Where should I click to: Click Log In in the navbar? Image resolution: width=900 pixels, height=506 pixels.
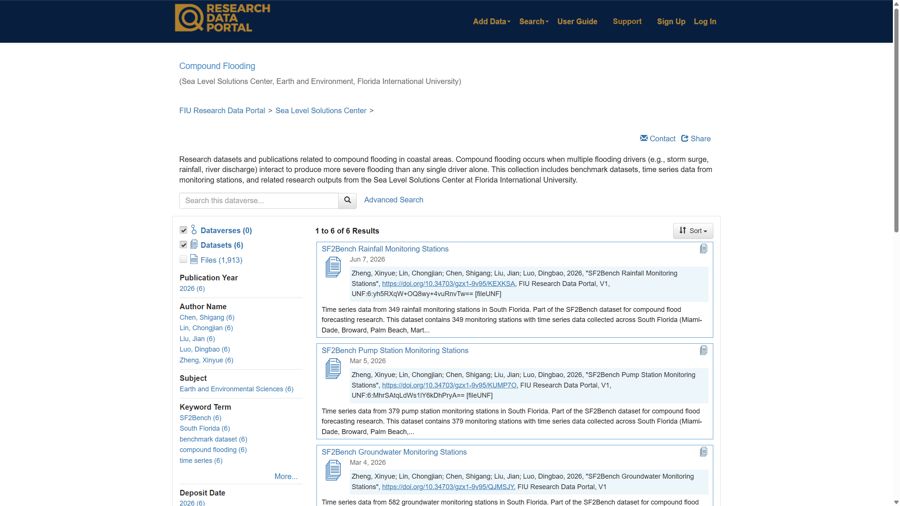click(x=705, y=21)
